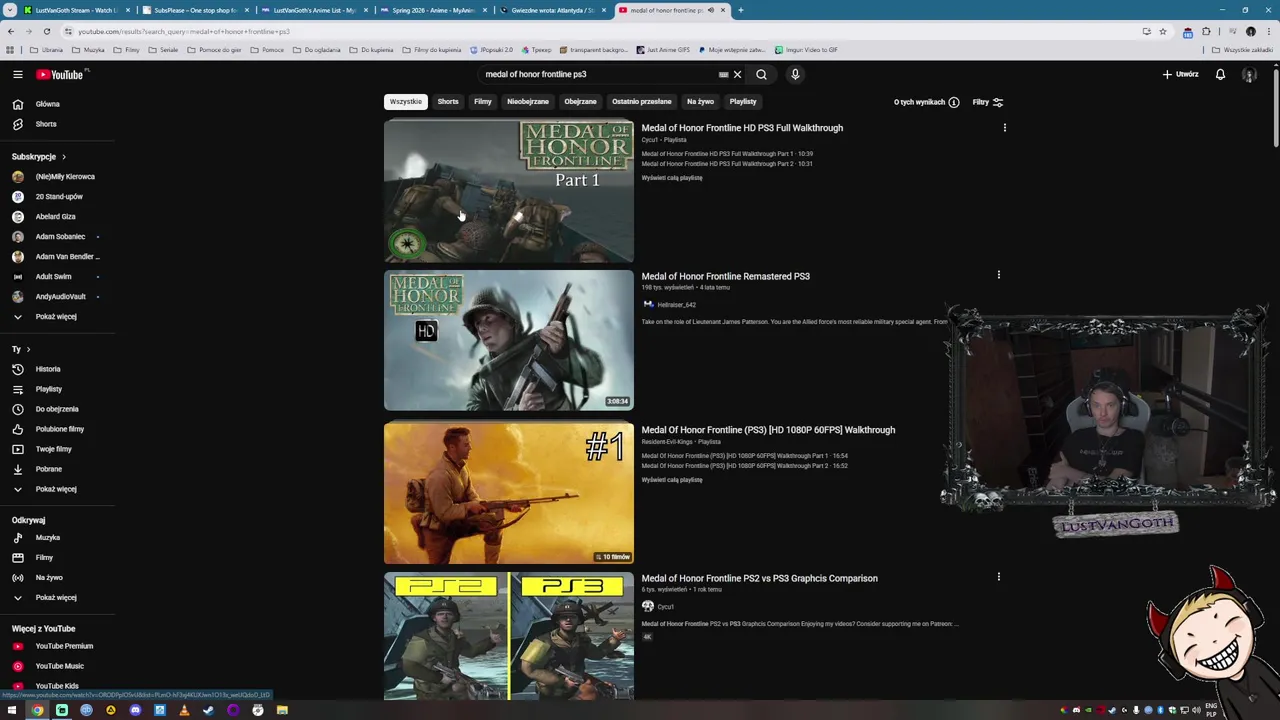Play the 'Part 1' Frontline walkthrough thumbnail

pyautogui.click(x=508, y=192)
